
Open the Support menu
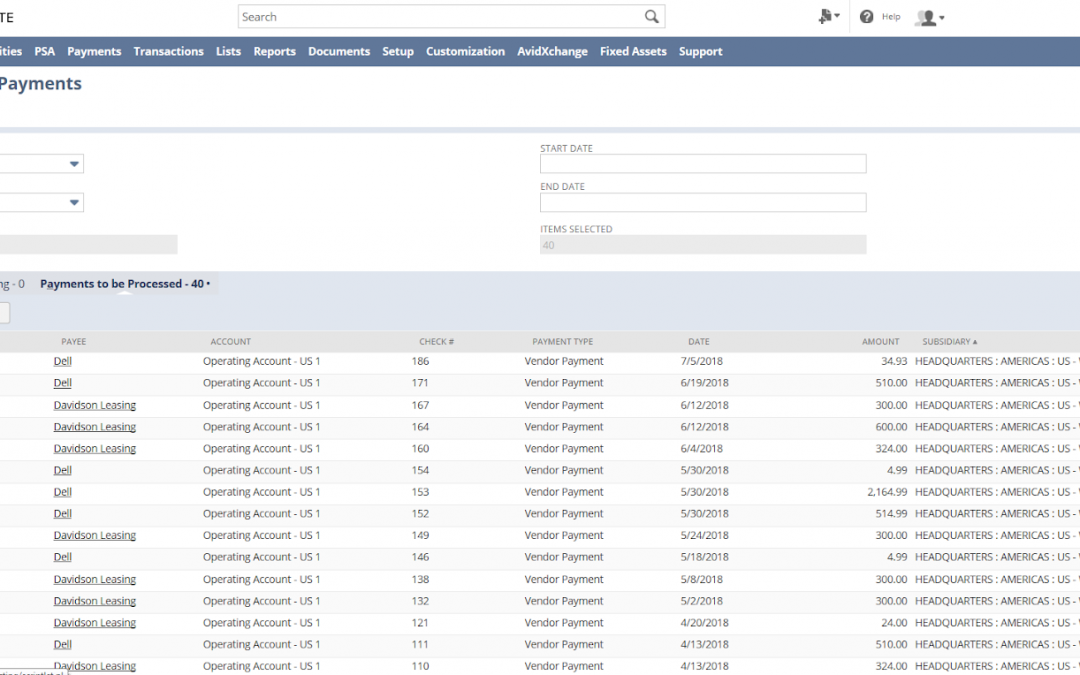pos(700,52)
